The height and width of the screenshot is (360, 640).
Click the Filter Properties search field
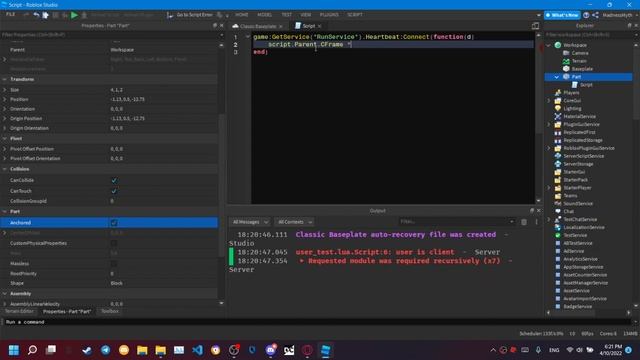[x=110, y=35]
